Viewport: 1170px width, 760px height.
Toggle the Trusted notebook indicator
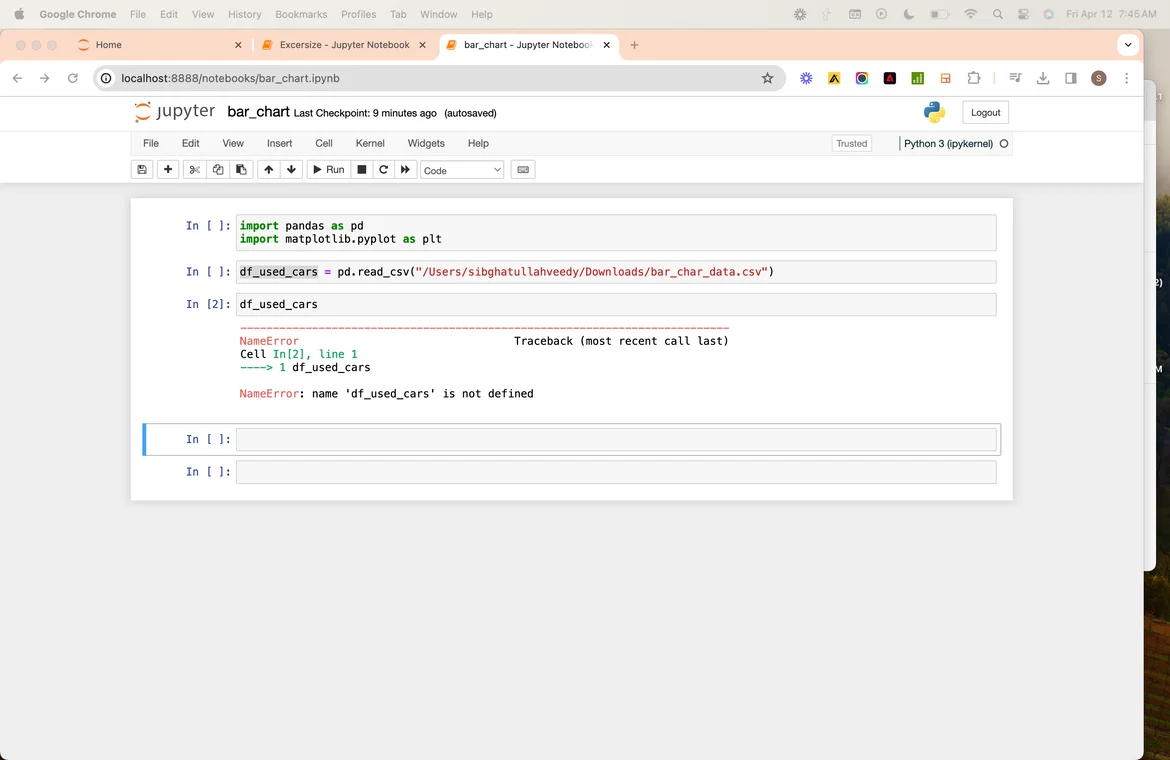[851, 143]
